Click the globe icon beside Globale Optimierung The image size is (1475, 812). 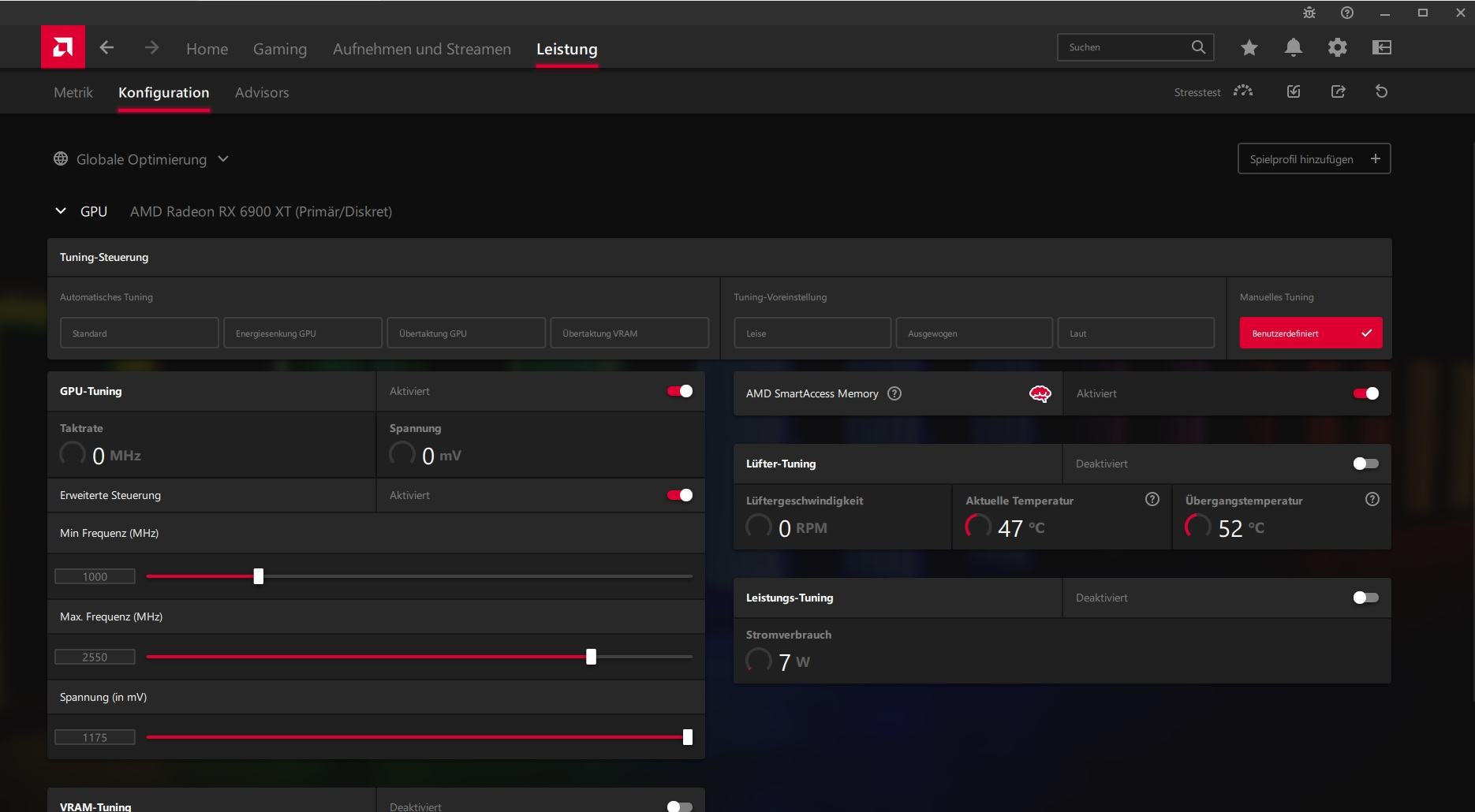61,159
